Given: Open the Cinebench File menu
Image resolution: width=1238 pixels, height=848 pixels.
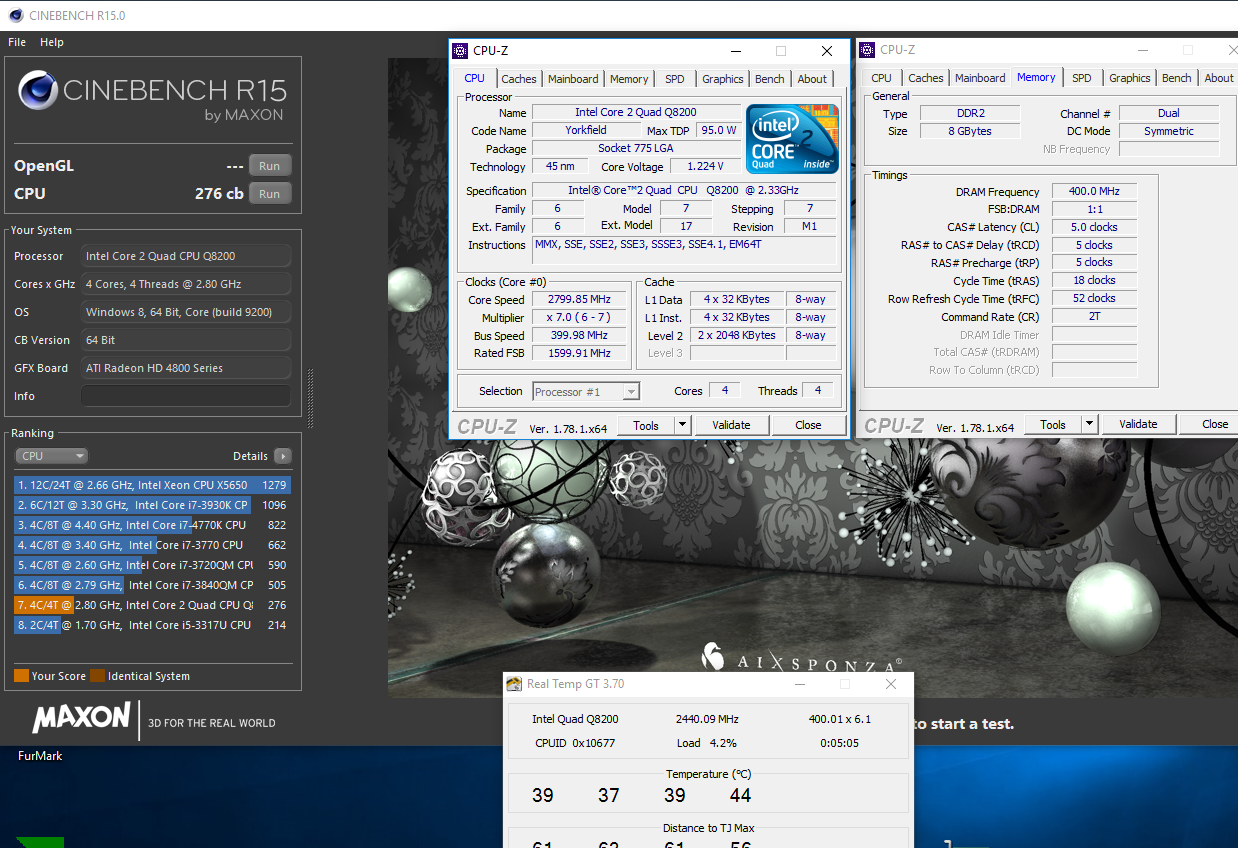Looking at the screenshot, I should (x=17, y=42).
